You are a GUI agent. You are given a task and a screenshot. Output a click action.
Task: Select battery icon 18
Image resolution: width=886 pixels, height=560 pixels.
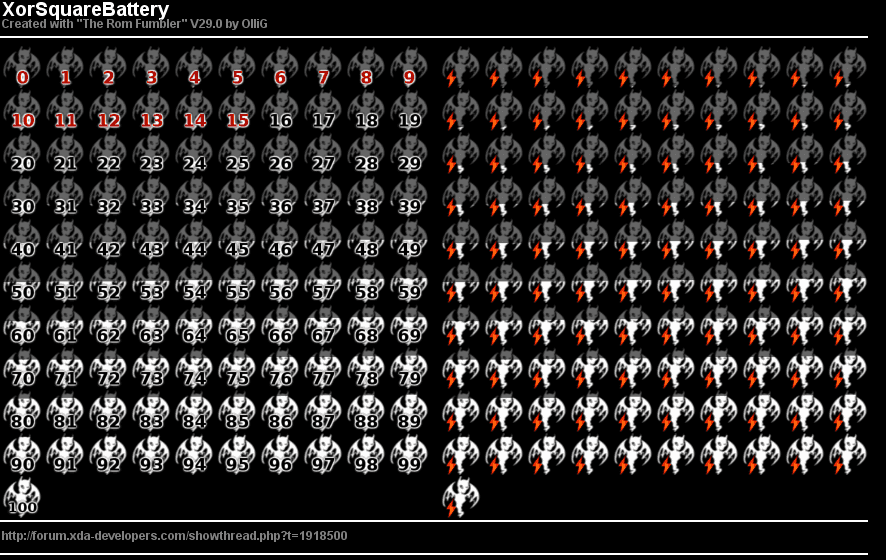click(366, 111)
